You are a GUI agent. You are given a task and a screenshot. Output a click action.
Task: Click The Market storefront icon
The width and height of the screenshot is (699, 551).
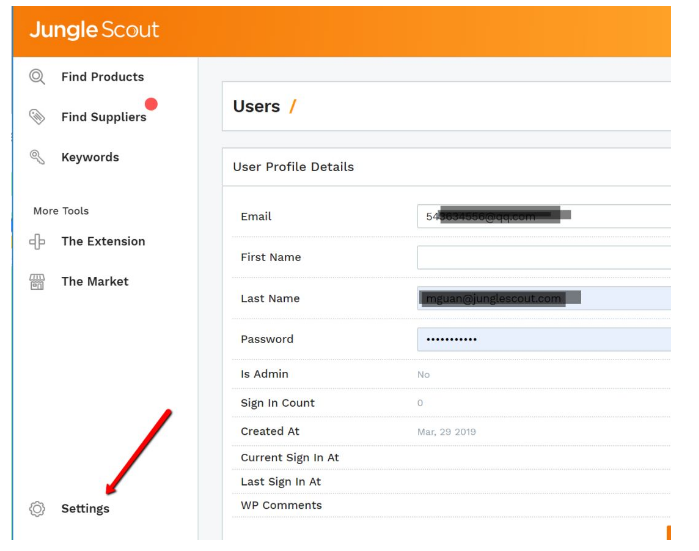pyautogui.click(x=37, y=282)
